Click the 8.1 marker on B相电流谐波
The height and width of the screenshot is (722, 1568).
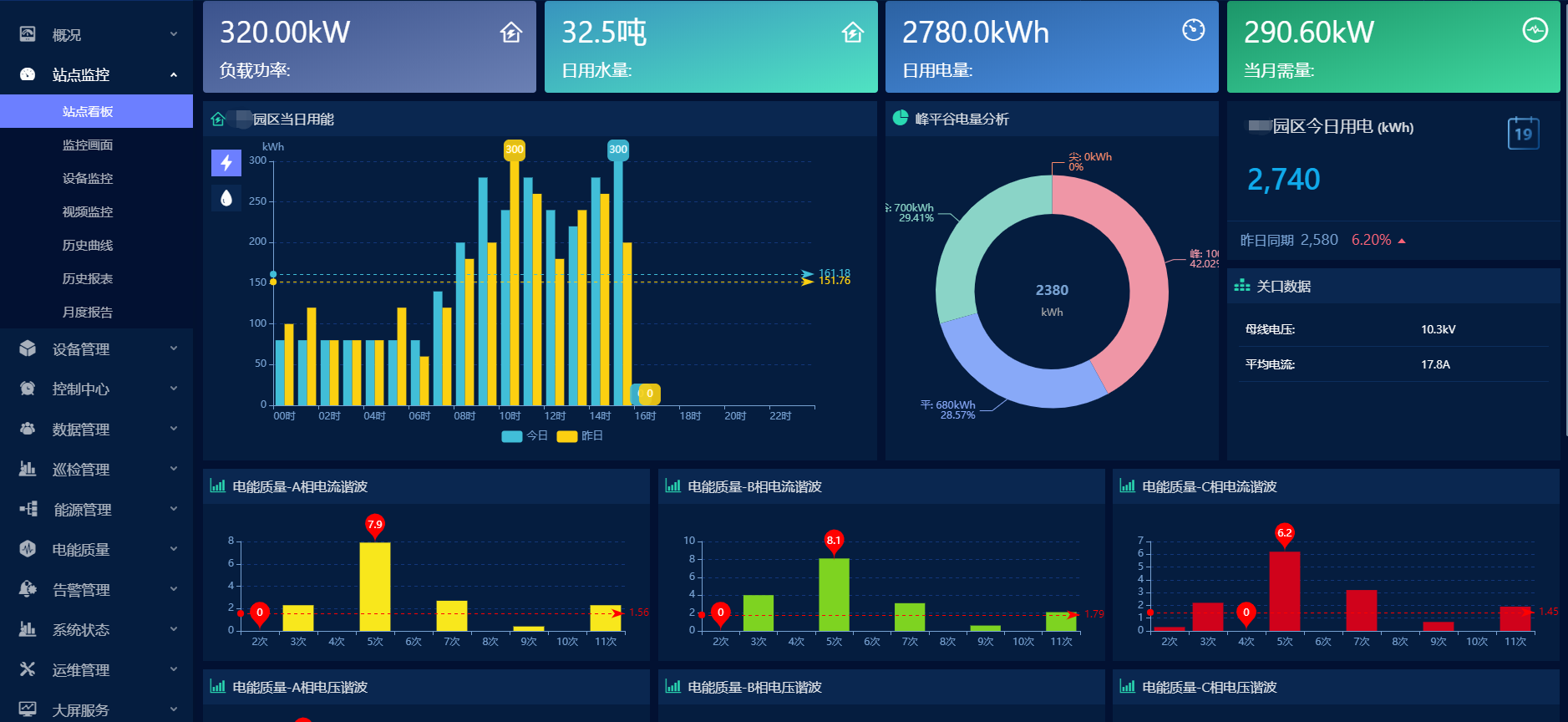point(834,541)
